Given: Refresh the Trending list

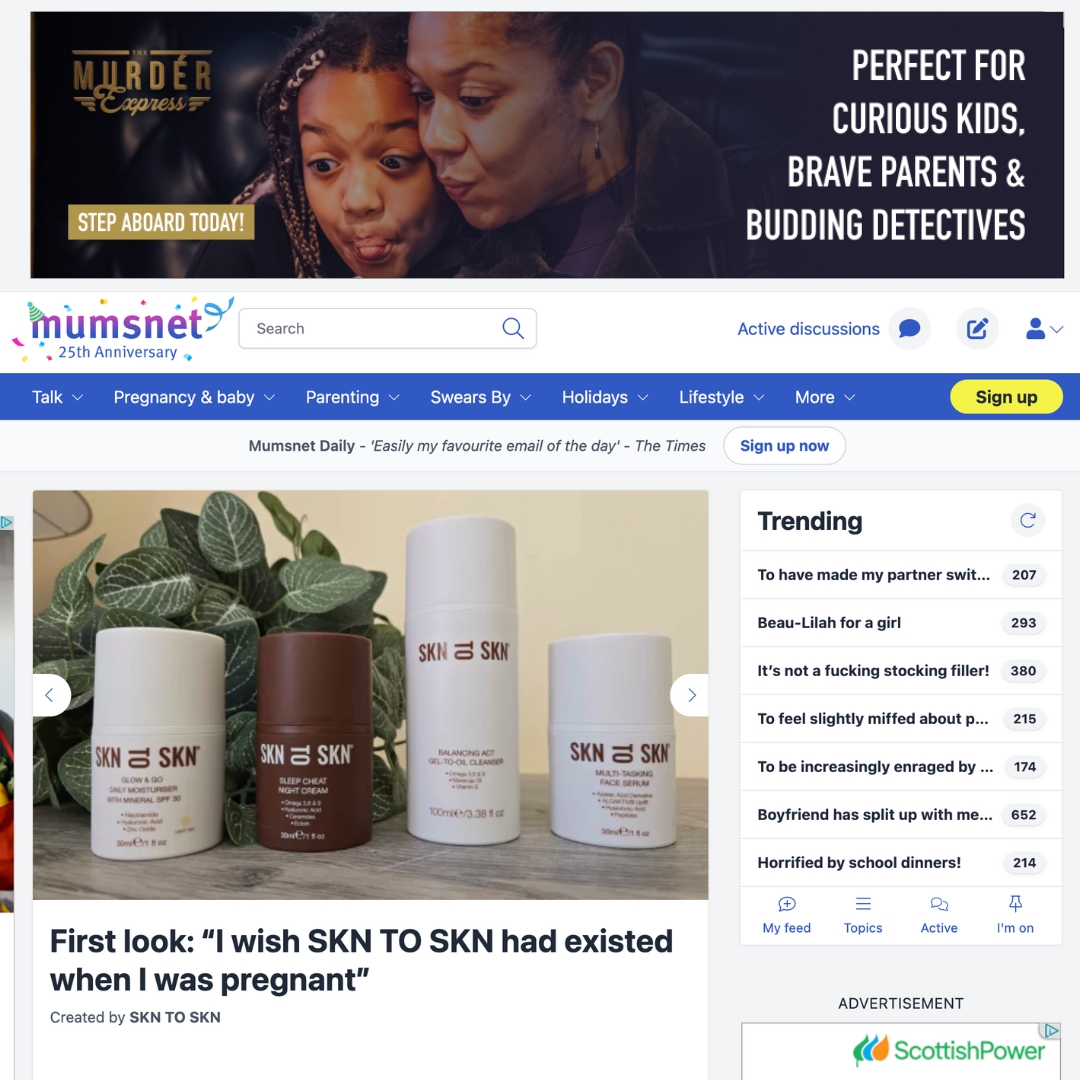Looking at the screenshot, I should pyautogui.click(x=1028, y=520).
